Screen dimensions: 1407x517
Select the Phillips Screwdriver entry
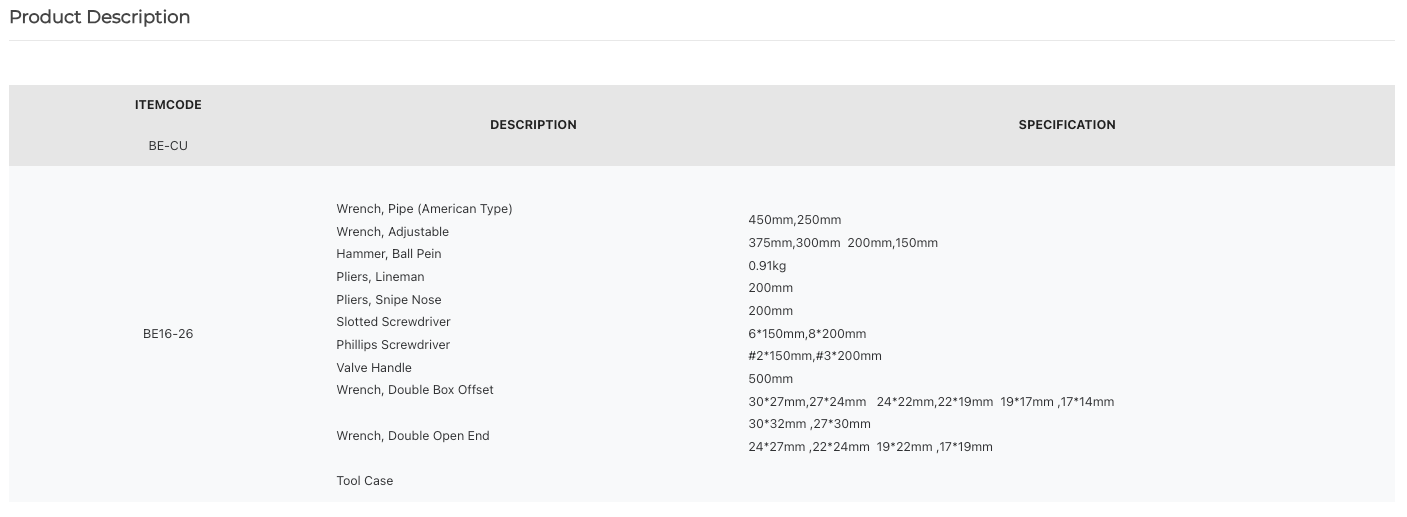click(393, 345)
